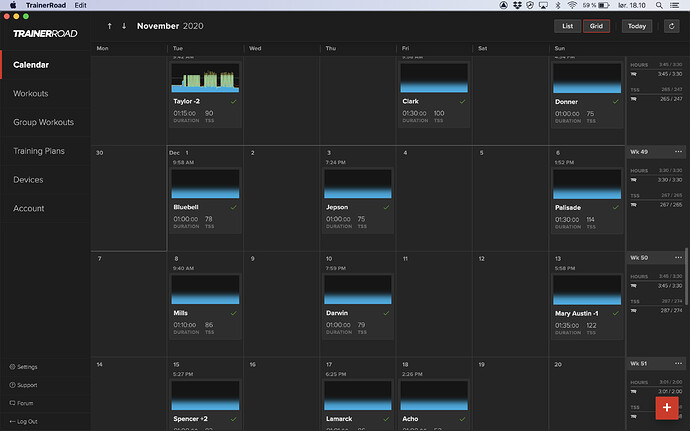Screen dimensions: 690x431
Task: Open Wk 51 options ellipsis menu
Action: click(x=678, y=364)
